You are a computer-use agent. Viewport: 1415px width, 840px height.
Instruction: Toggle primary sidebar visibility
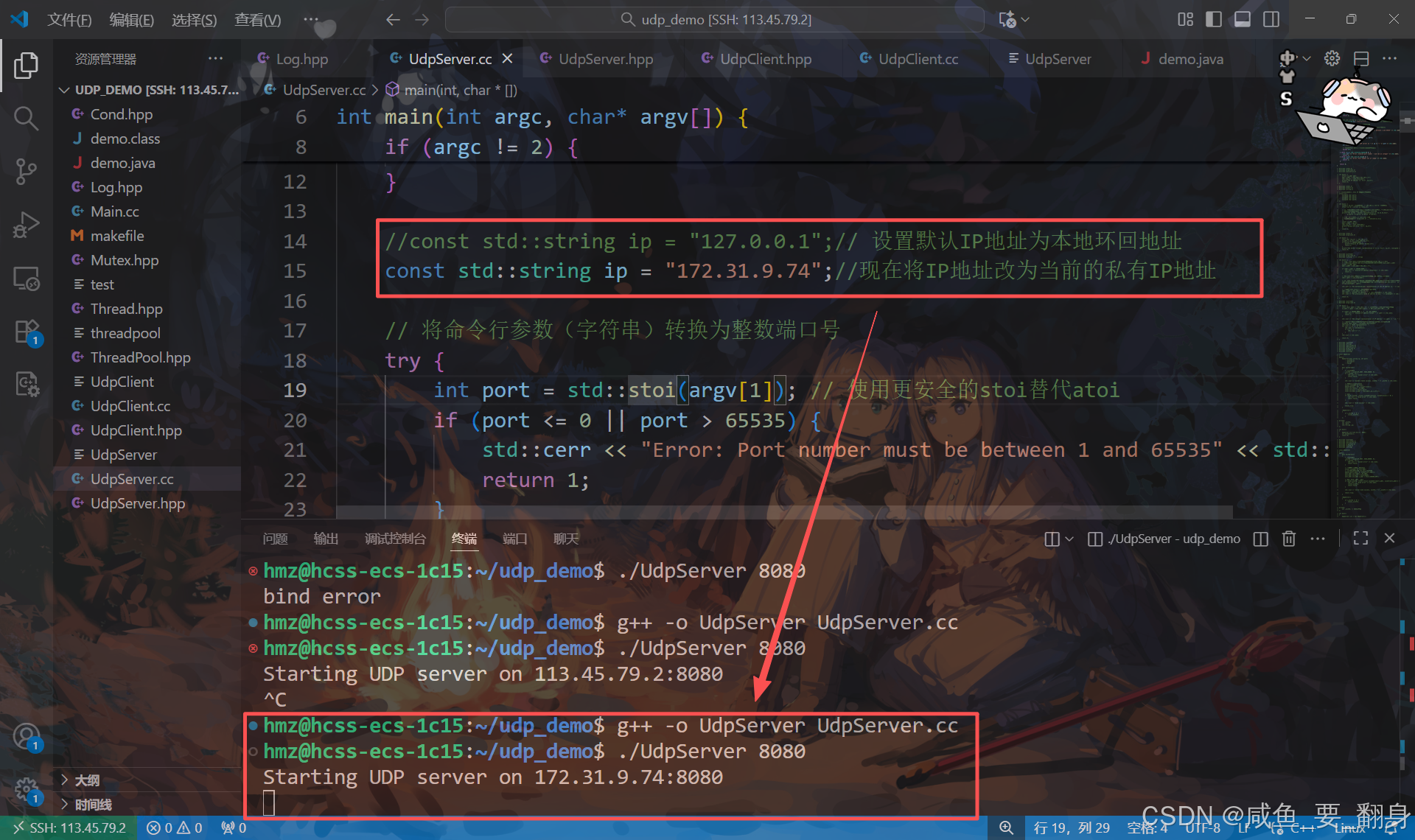pos(1213,19)
